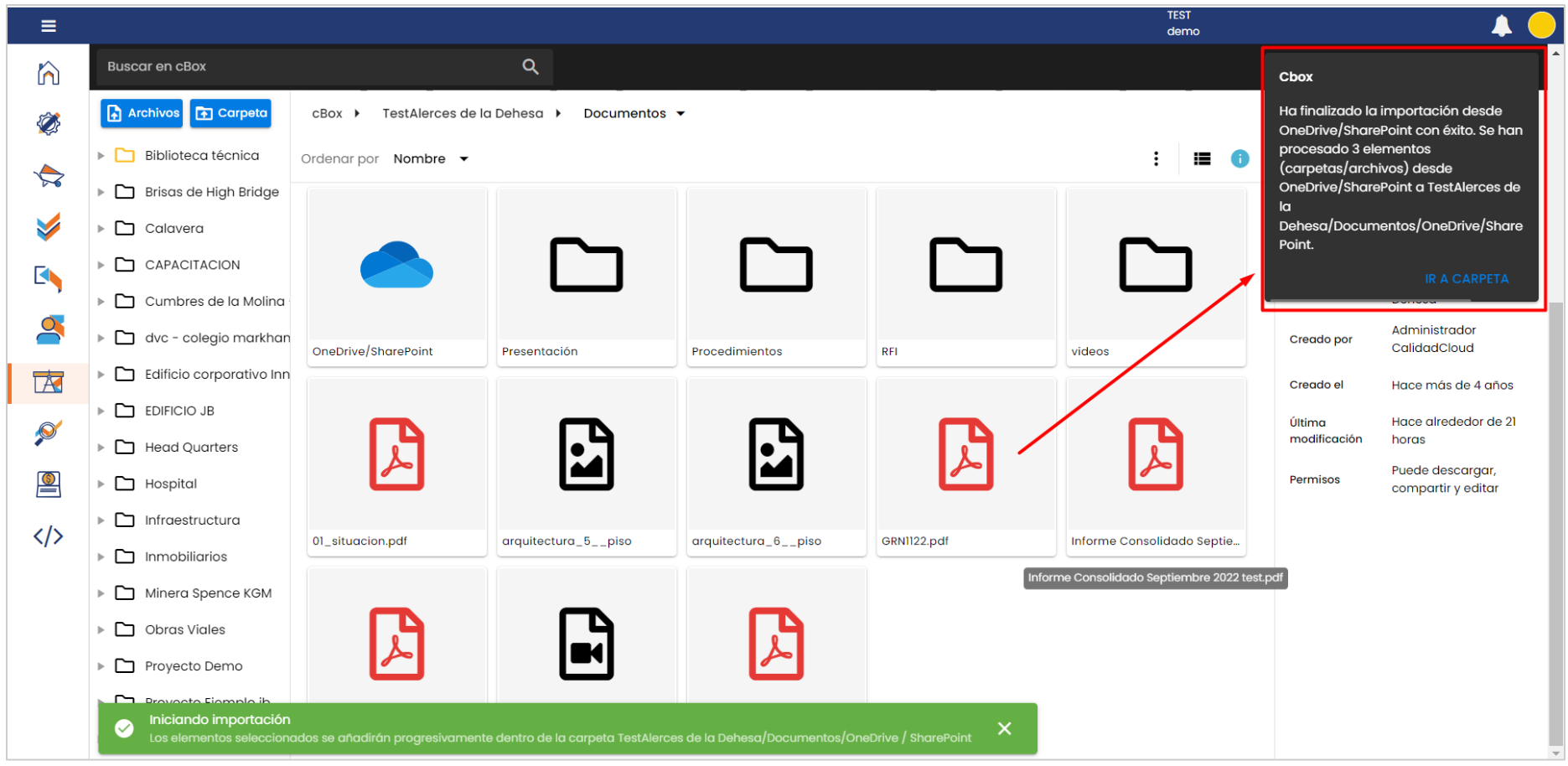Viewport: 1568px width, 766px height.
Task: Select Minera Spence KGM folder
Action: (x=194, y=593)
